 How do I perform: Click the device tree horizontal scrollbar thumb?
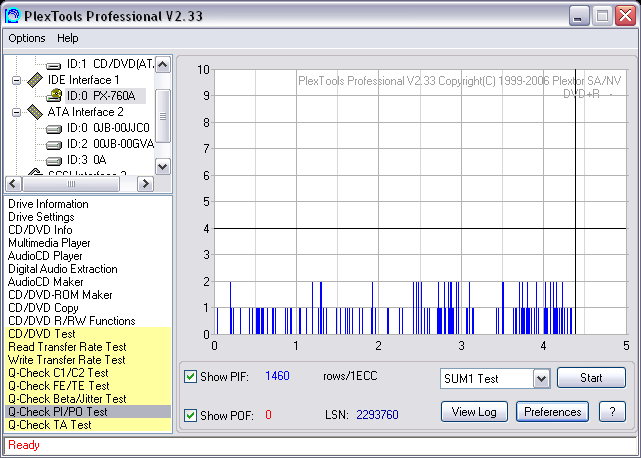pyautogui.click(x=71, y=184)
